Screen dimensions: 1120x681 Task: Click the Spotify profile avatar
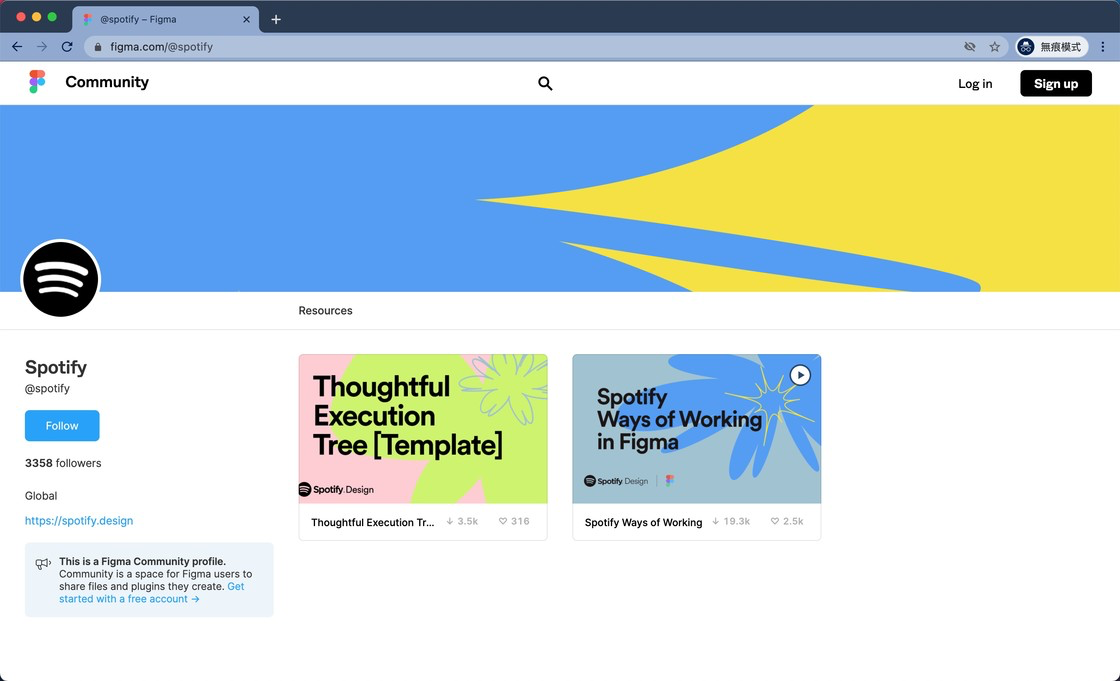[61, 279]
